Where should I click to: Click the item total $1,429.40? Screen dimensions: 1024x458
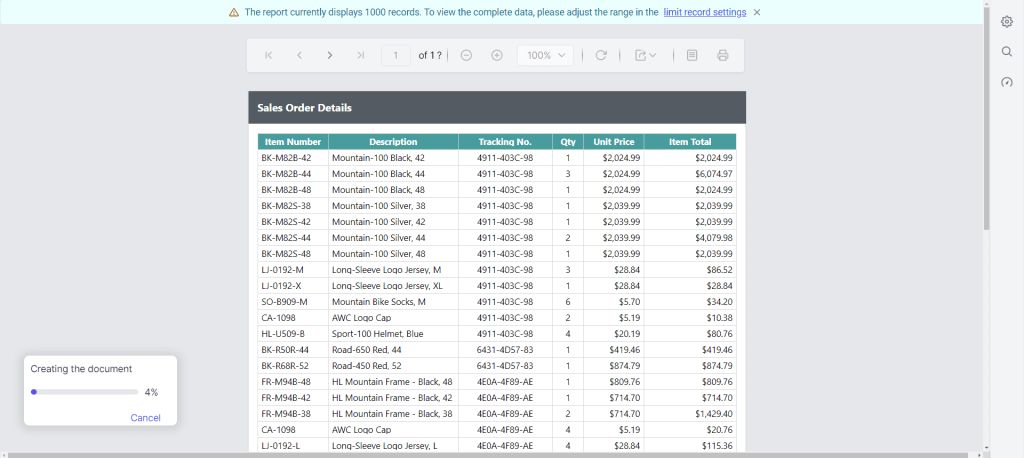[714, 414]
